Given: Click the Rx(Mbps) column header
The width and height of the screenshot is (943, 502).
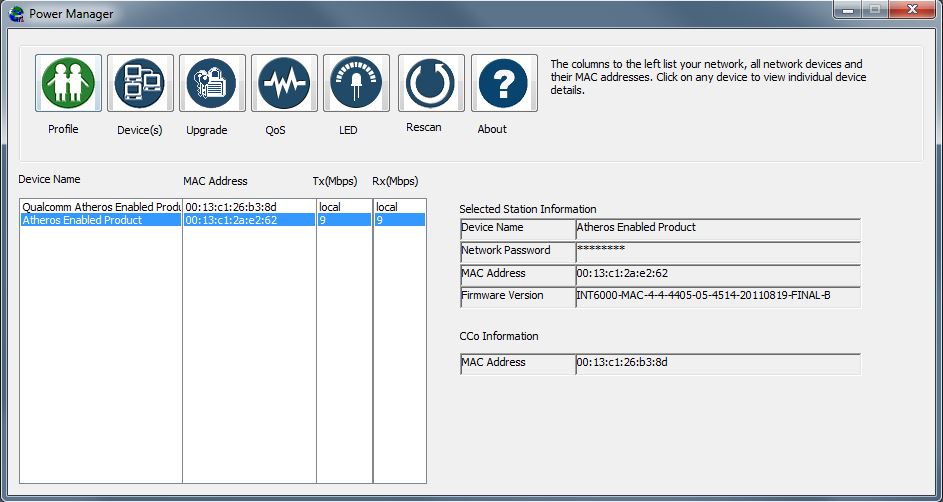Looking at the screenshot, I should point(395,181).
